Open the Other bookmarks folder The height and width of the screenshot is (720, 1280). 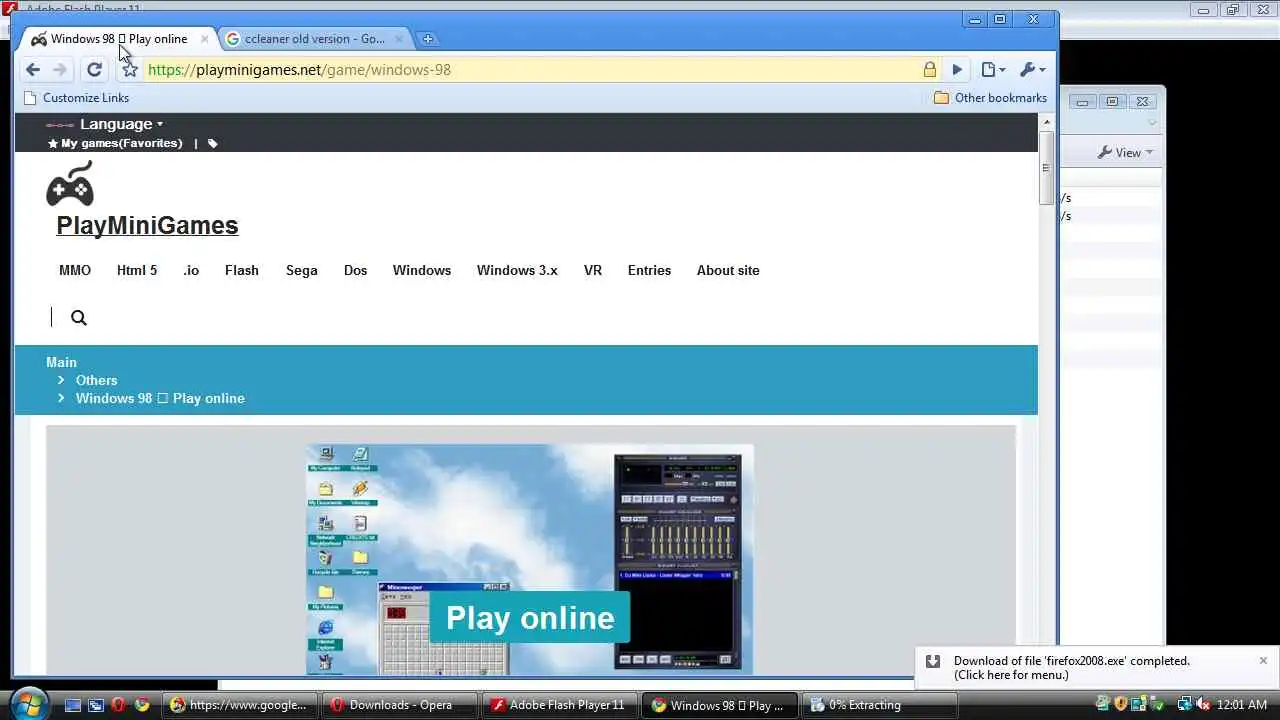[990, 98]
